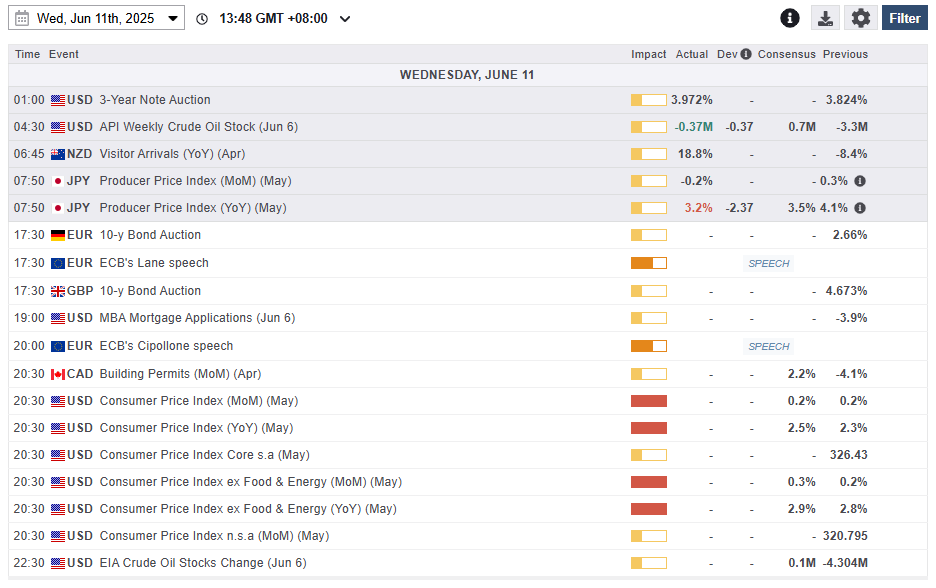The width and height of the screenshot is (936, 588).
Task: Click the info icon next to Dev header
Action: 746,54
